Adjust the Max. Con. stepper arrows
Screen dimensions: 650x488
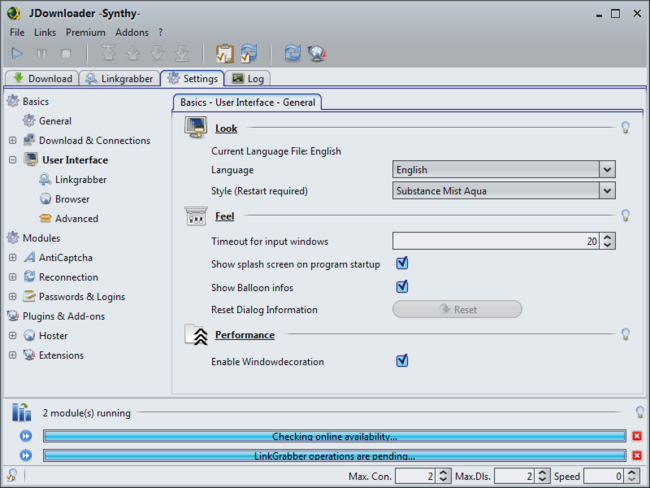click(443, 476)
